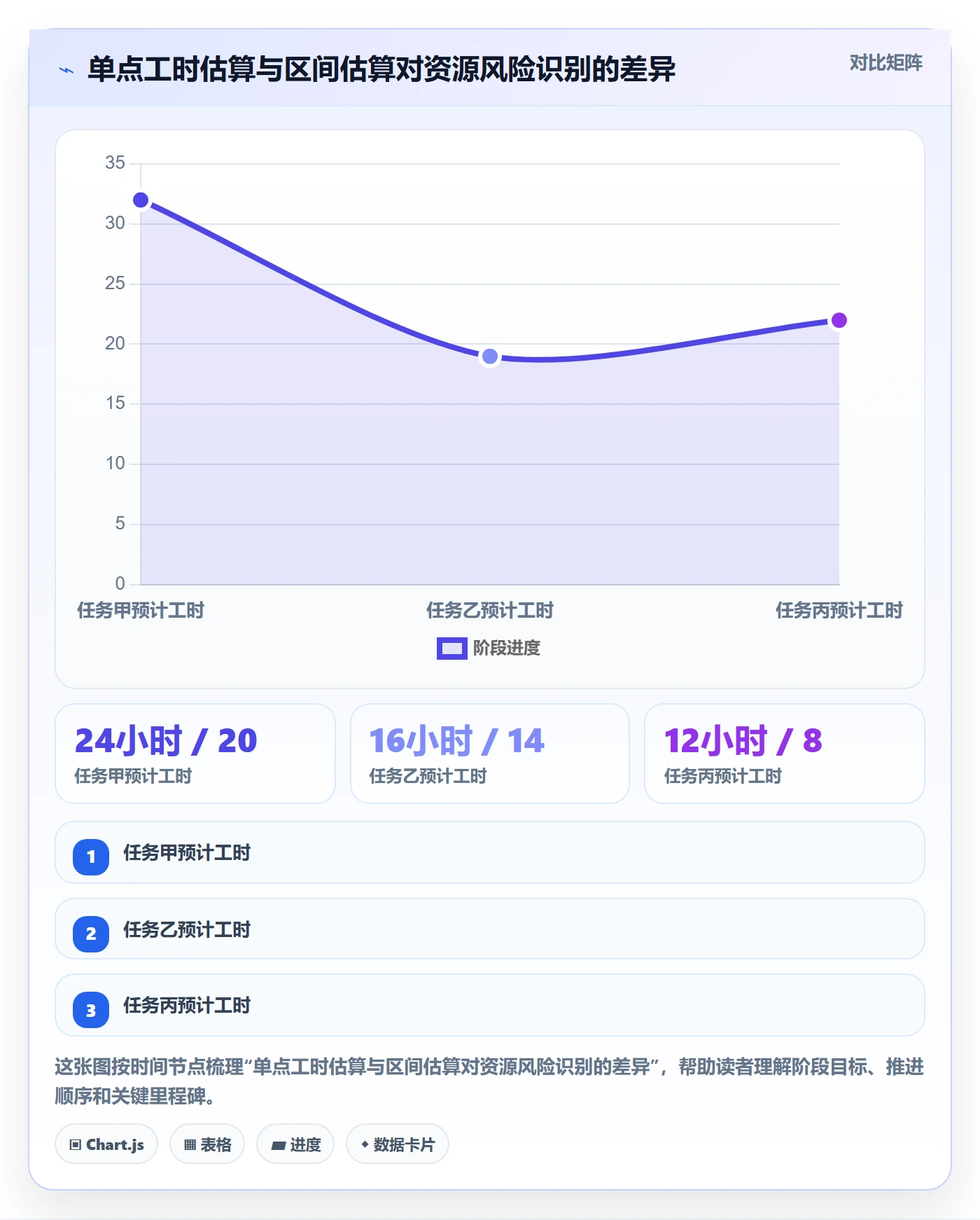Image resolution: width=980 pixels, height=1220 pixels.
Task: Click the number 2 badge
Action: [91, 934]
